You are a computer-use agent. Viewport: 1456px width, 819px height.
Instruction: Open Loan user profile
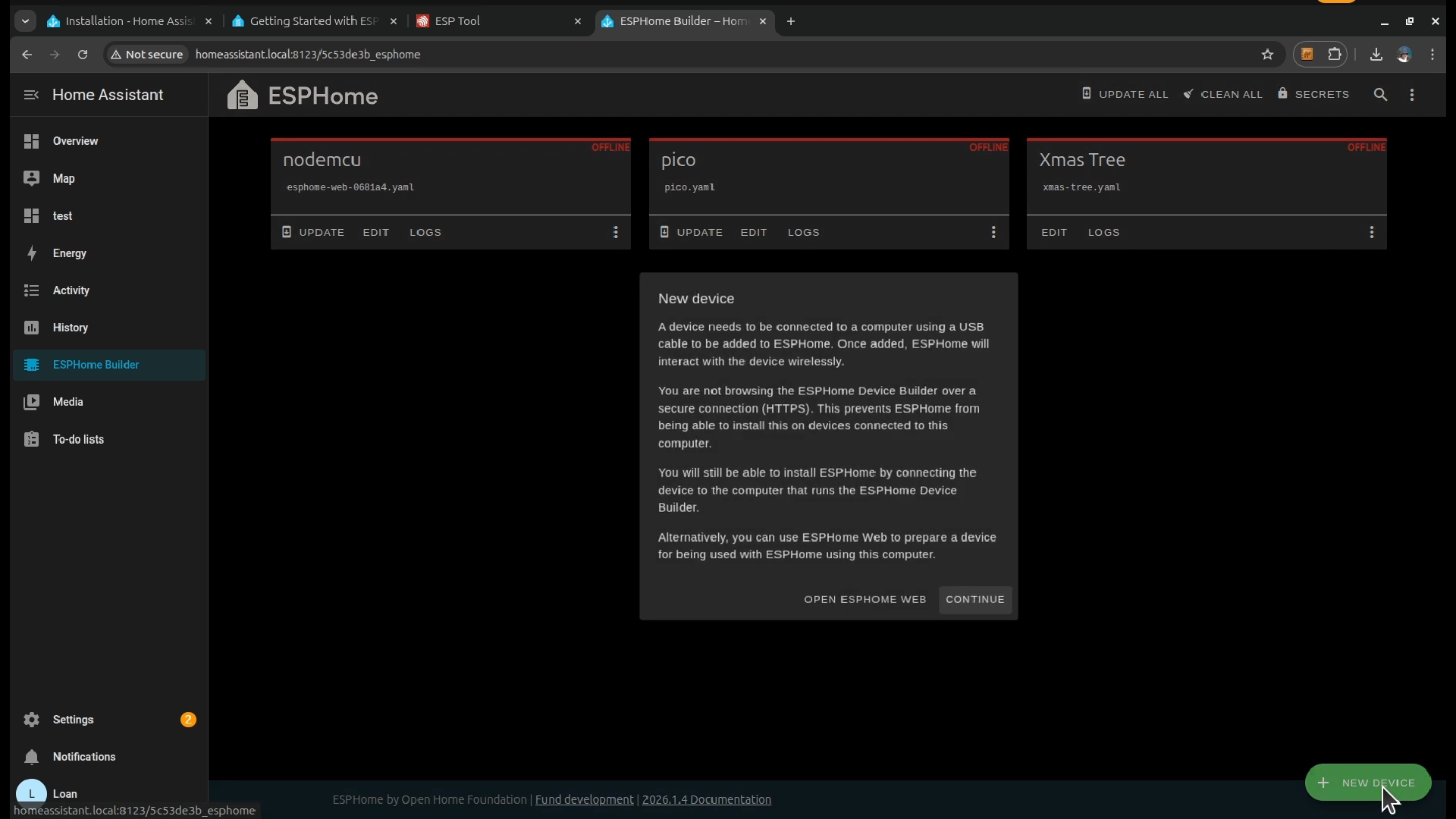coord(109,793)
